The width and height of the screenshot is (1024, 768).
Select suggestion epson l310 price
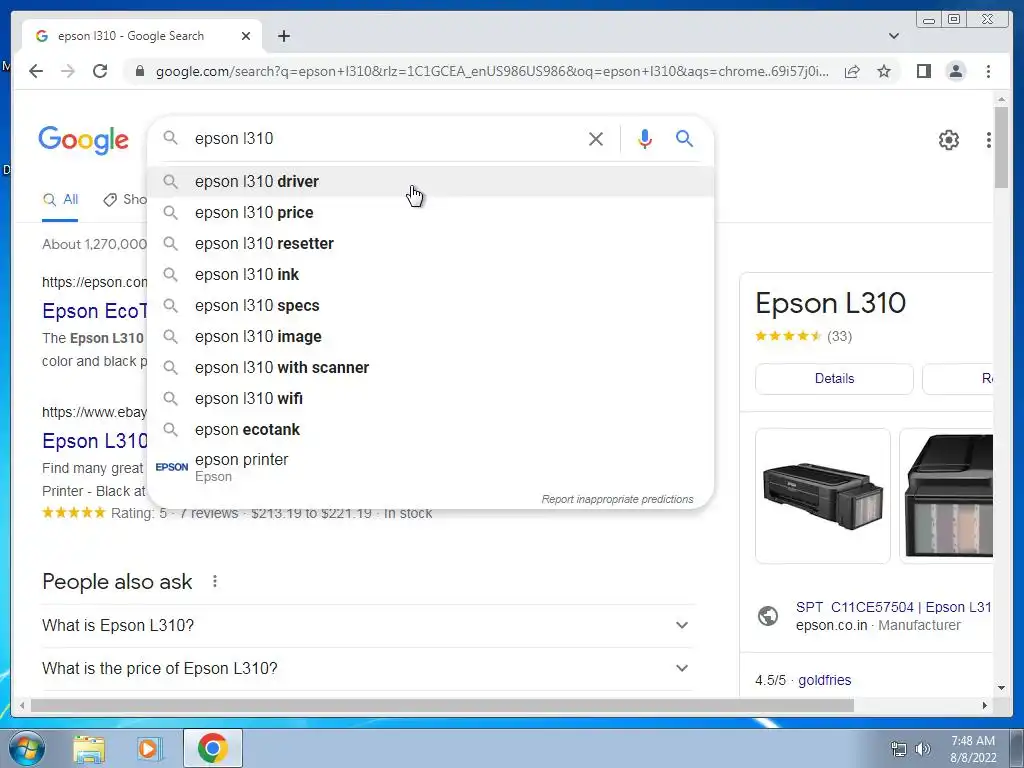pyautogui.click(x=431, y=213)
